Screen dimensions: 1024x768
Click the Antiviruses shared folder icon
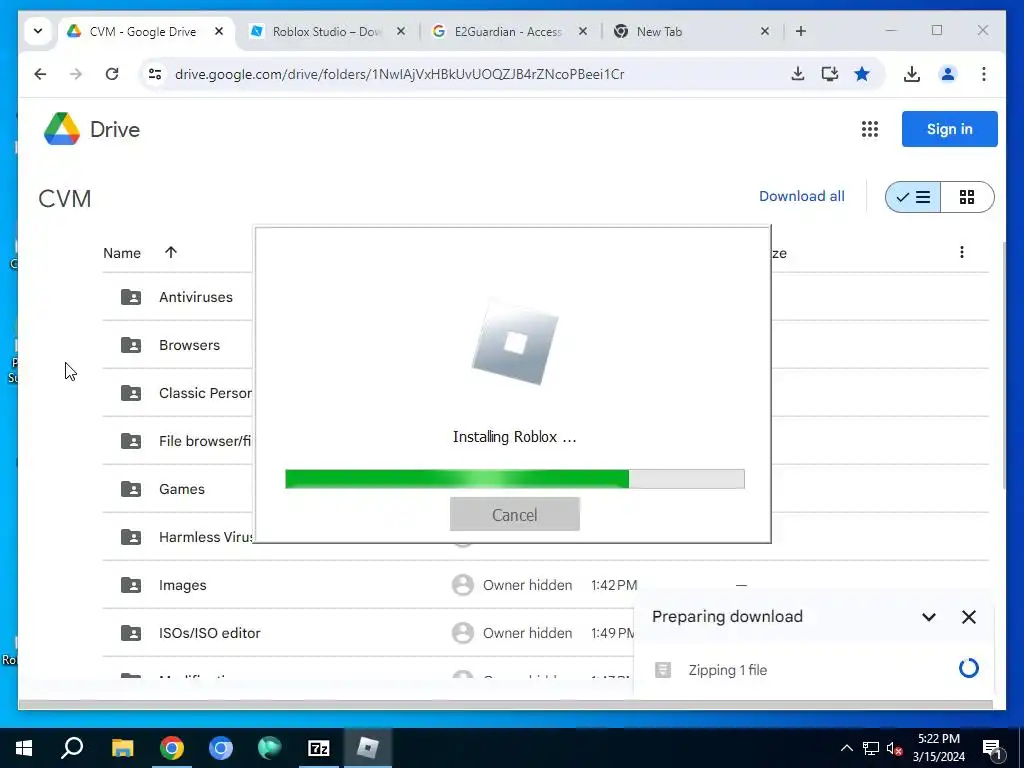point(131,297)
